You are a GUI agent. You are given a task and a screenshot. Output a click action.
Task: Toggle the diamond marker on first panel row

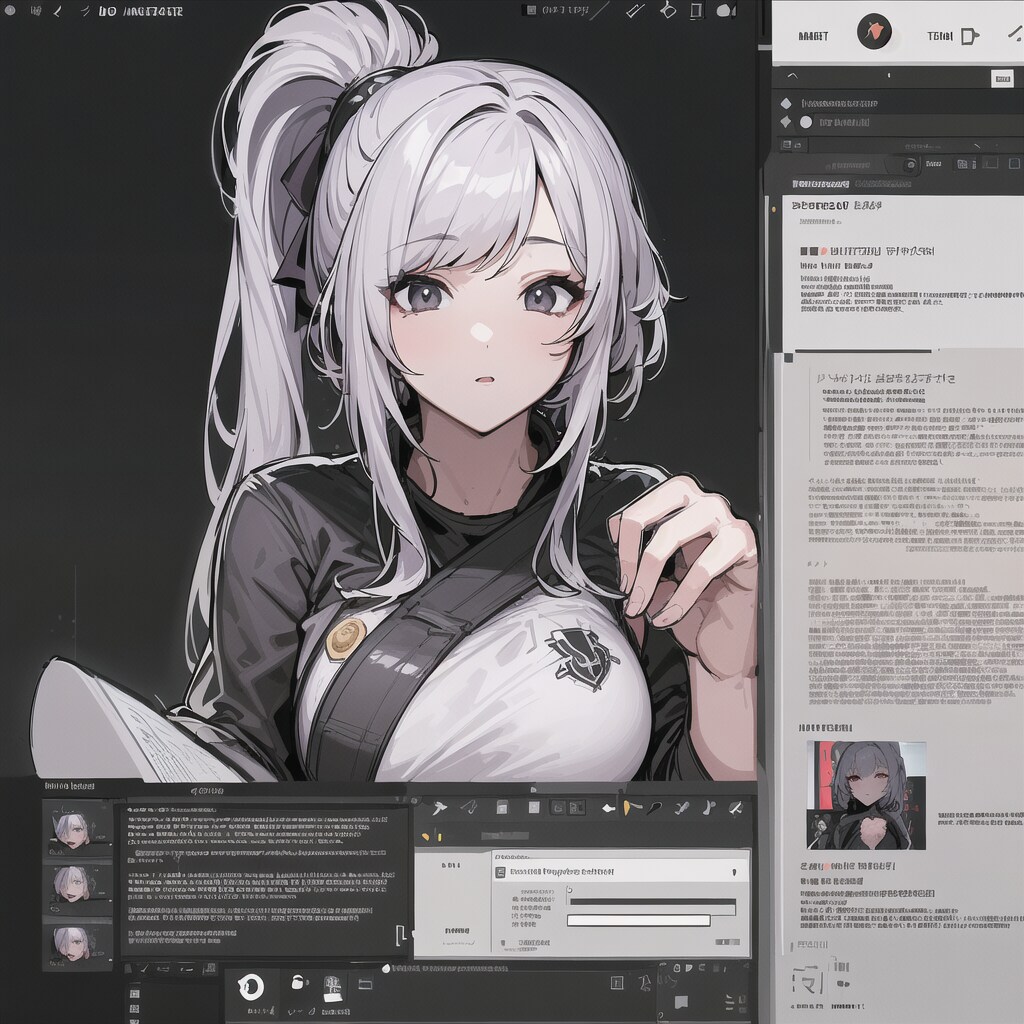click(x=786, y=102)
